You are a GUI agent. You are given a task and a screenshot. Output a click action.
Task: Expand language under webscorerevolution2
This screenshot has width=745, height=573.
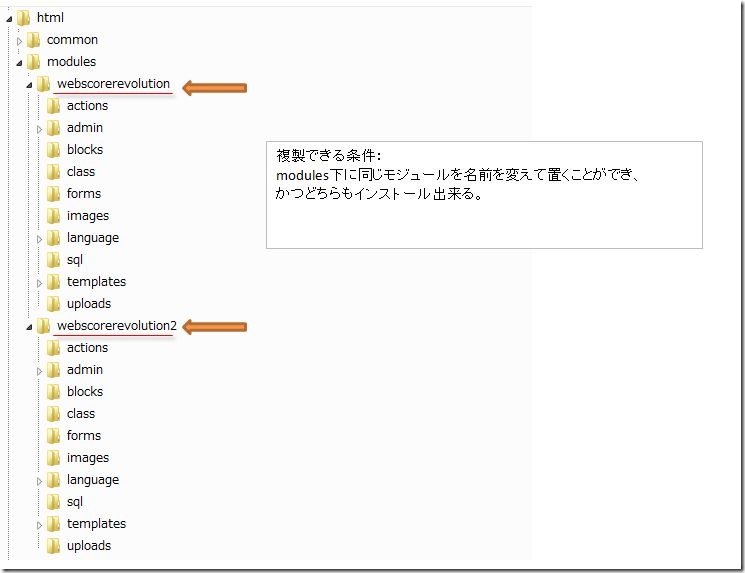pos(39,481)
